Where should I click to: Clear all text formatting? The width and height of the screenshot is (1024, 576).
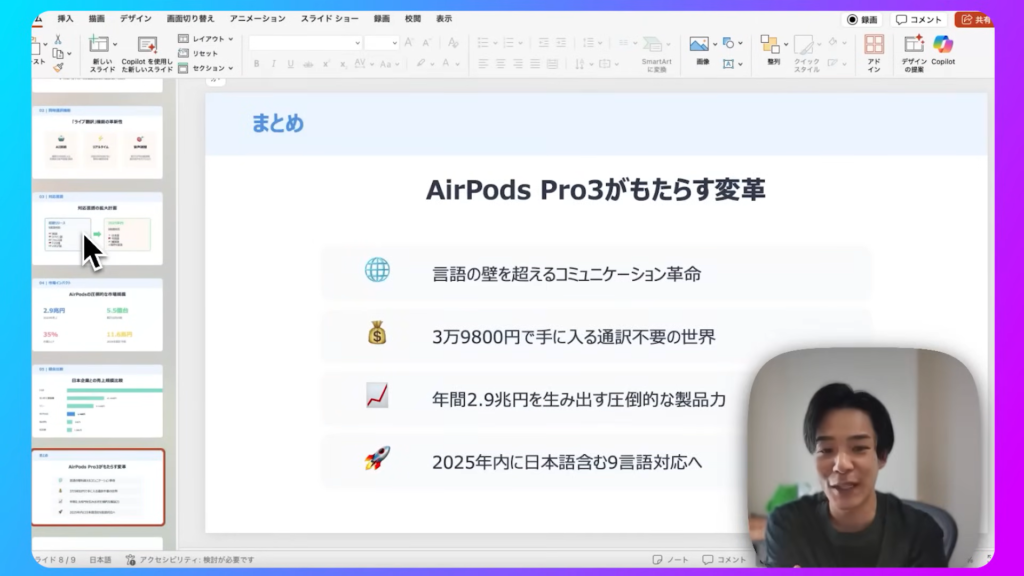pyautogui.click(x=453, y=43)
